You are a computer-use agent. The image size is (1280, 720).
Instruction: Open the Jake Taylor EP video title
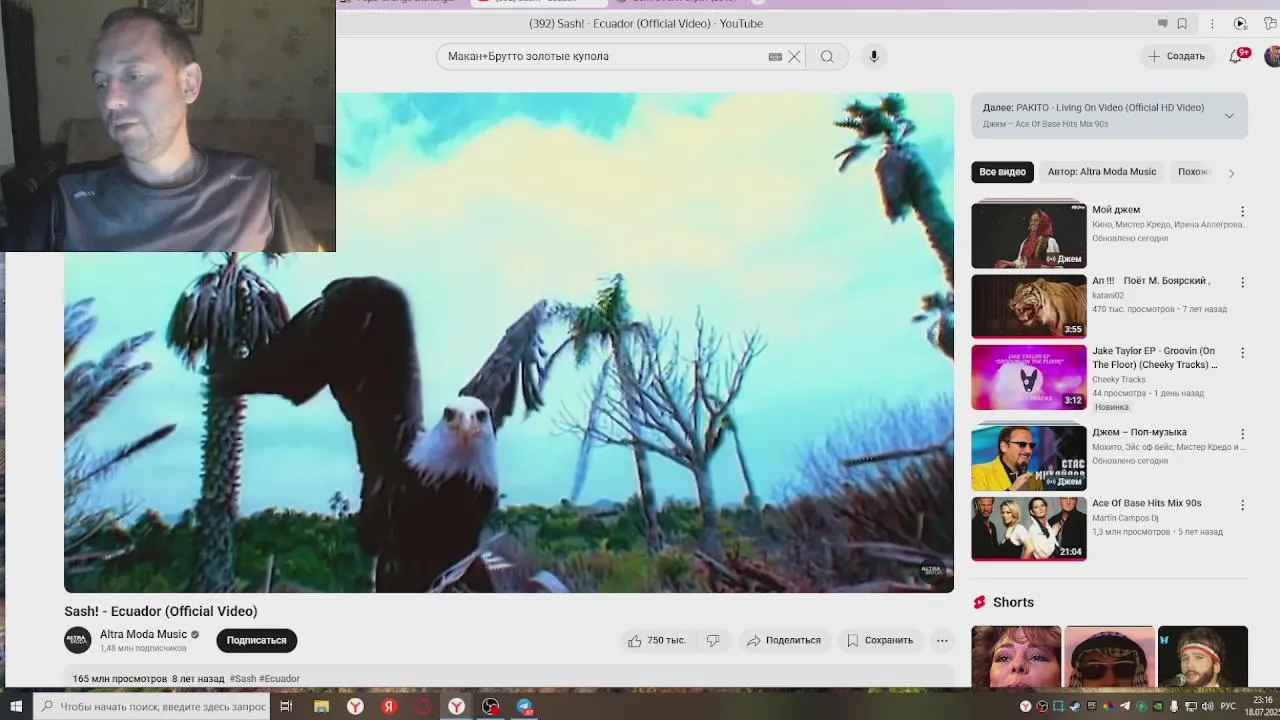pos(1155,358)
